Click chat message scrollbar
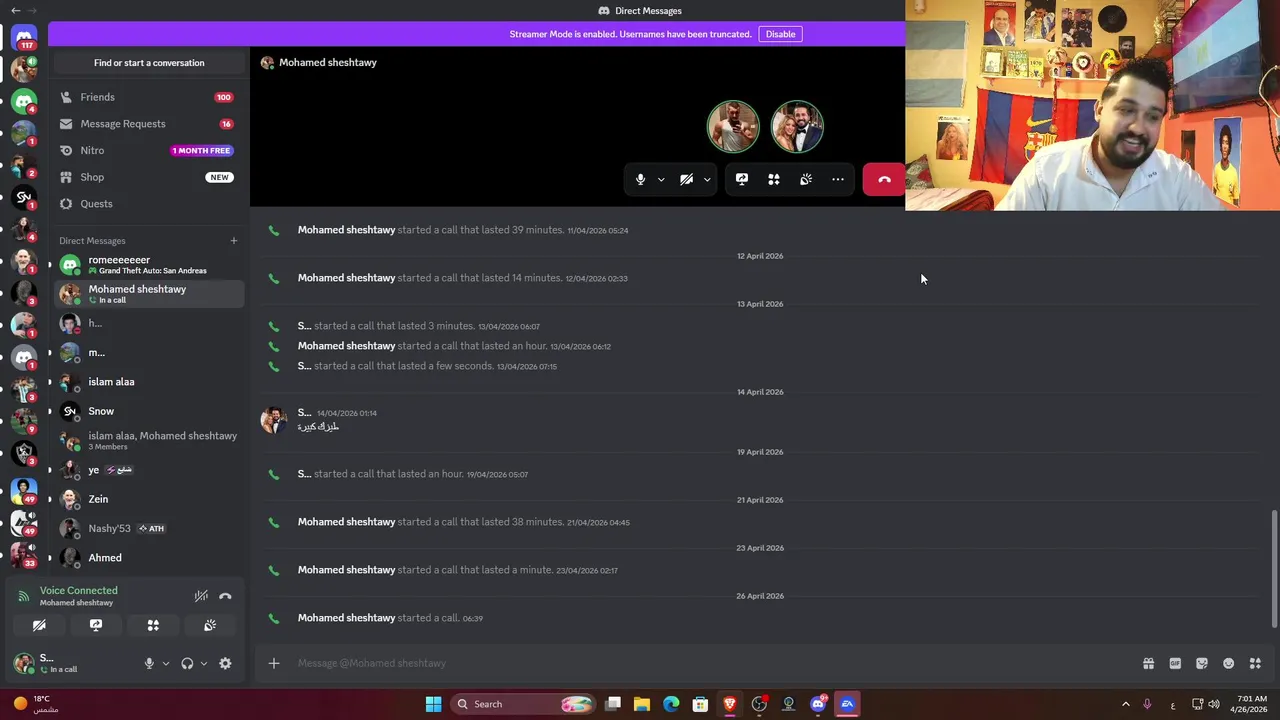This screenshot has width=1280, height=720. click(1274, 568)
